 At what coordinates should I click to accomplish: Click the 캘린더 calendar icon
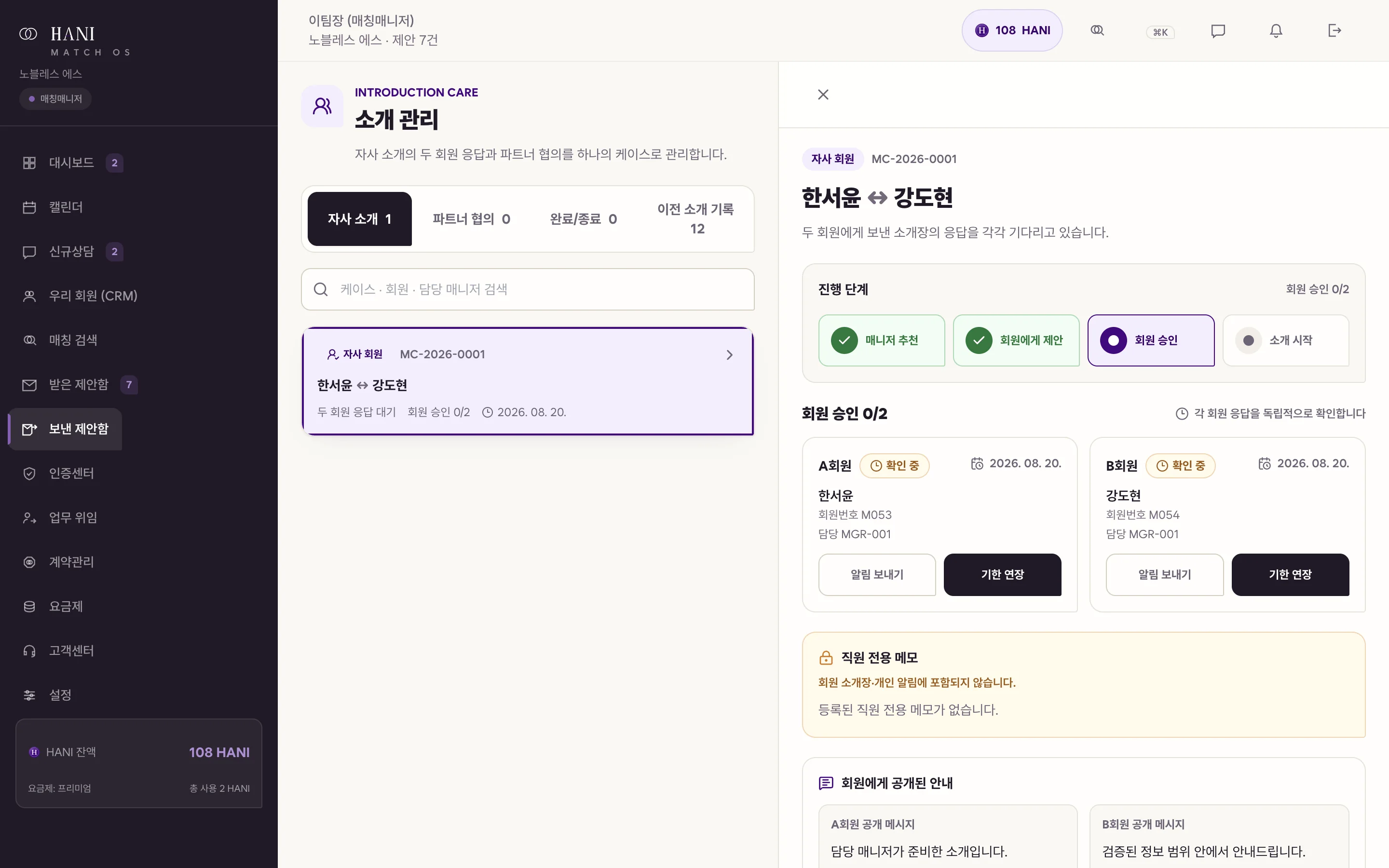29,207
